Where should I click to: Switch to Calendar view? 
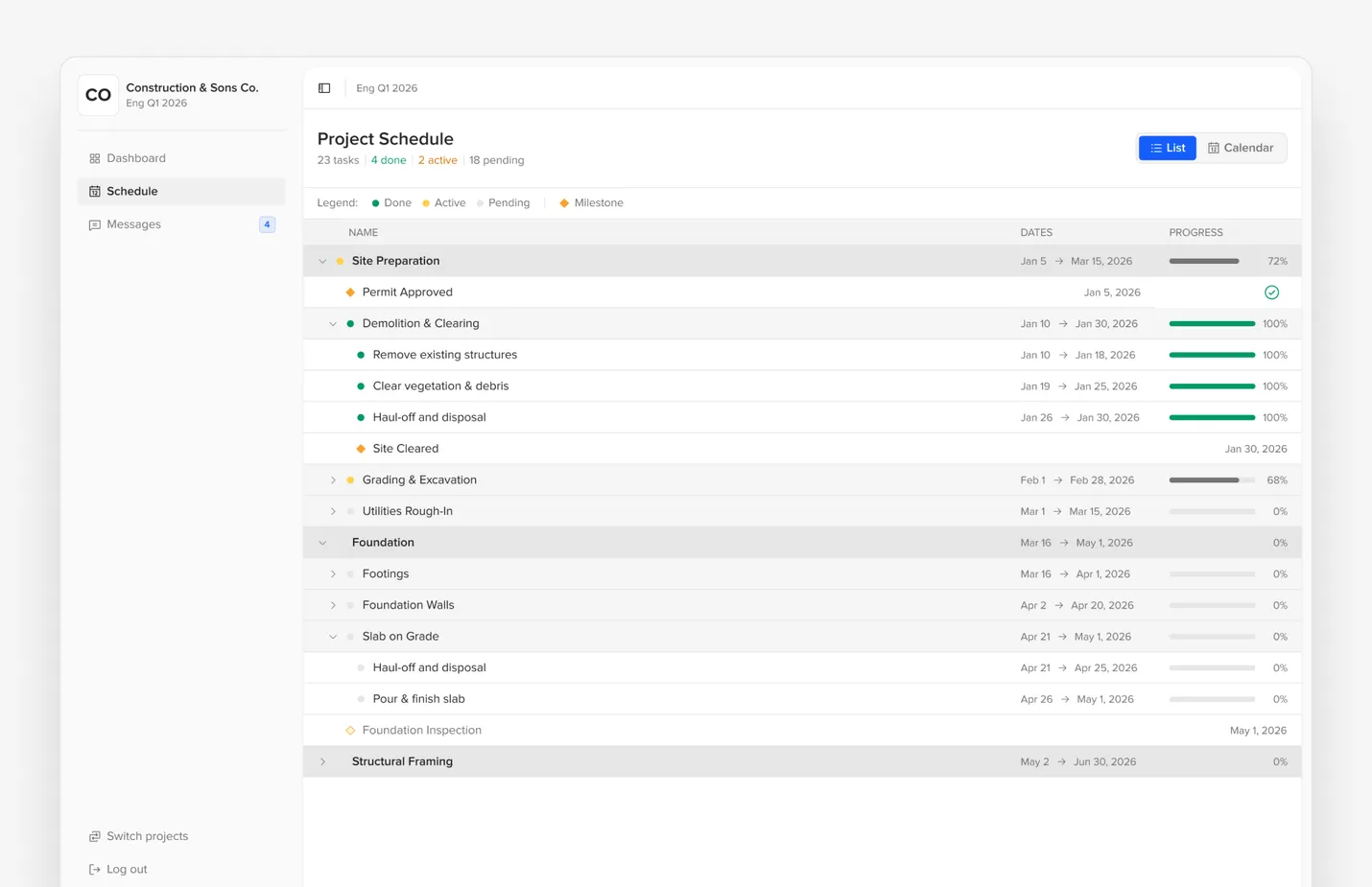pyautogui.click(x=1241, y=148)
